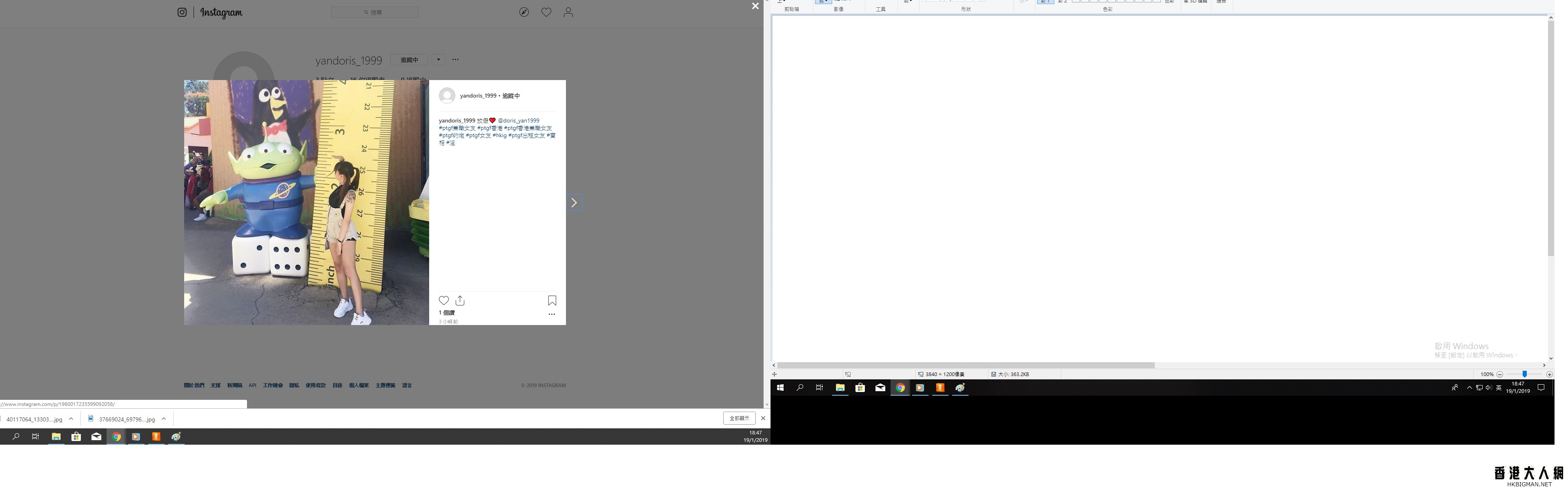Viewport: 1568px width, 490px height.
Task: Click the Windows Start button in Paint's canvas taskbar
Action: (x=780, y=388)
